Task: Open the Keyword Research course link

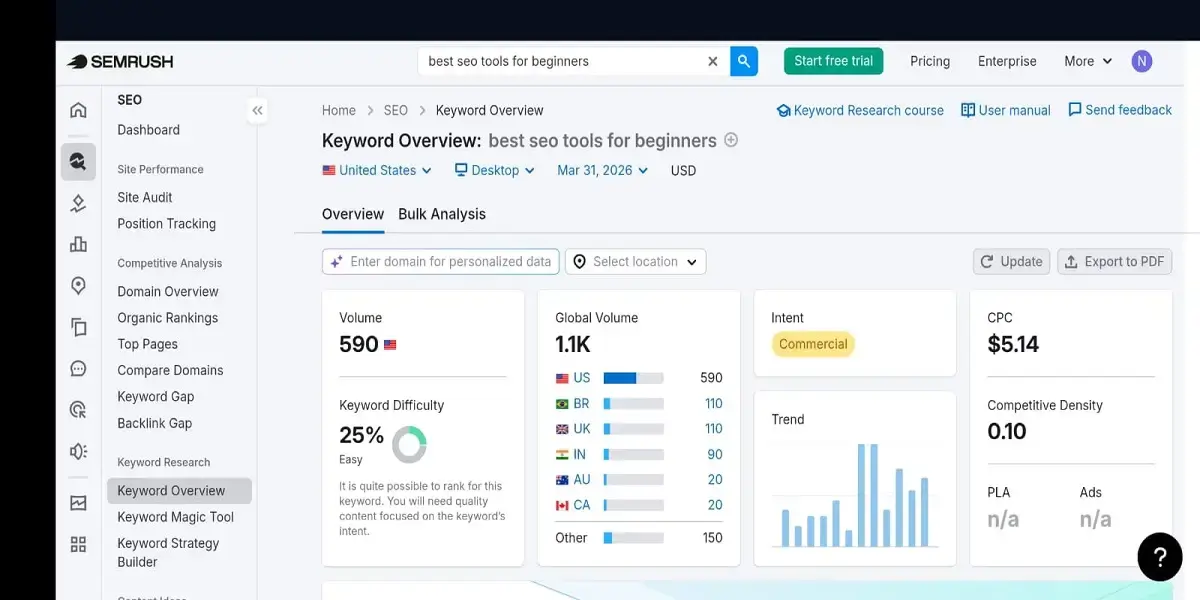Action: [860, 110]
